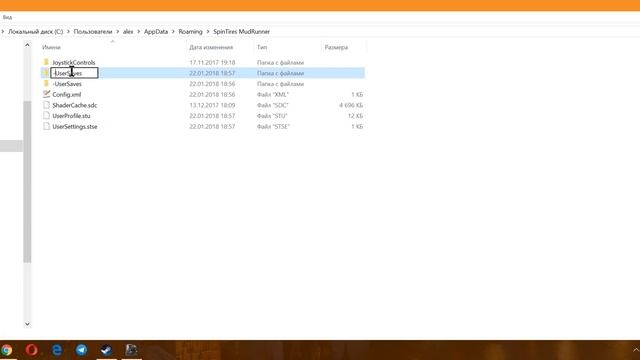Expand chevron after Roaming breadcrumb

pyautogui.click(x=208, y=31)
